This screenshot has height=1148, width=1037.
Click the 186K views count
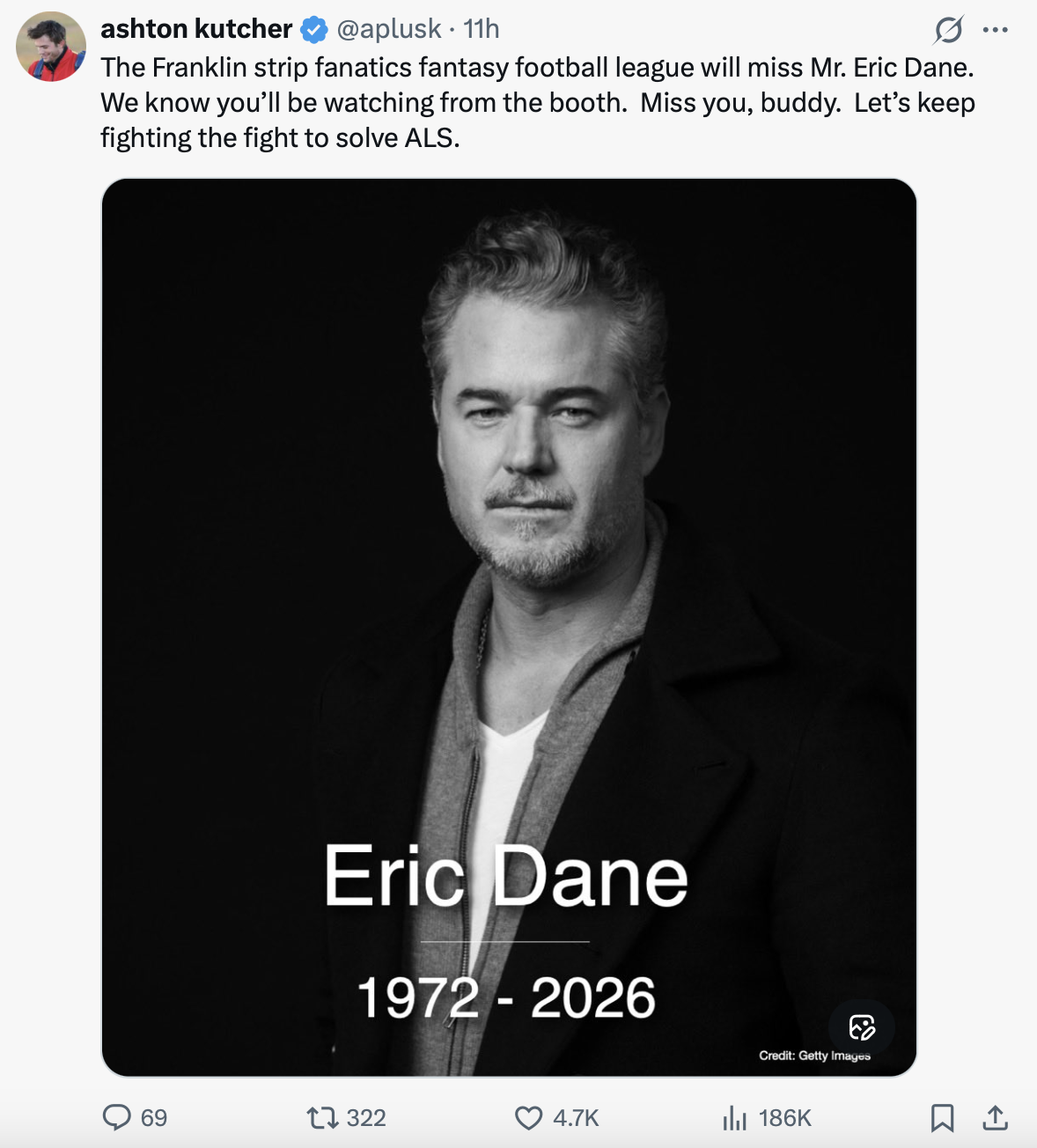pos(785,1118)
